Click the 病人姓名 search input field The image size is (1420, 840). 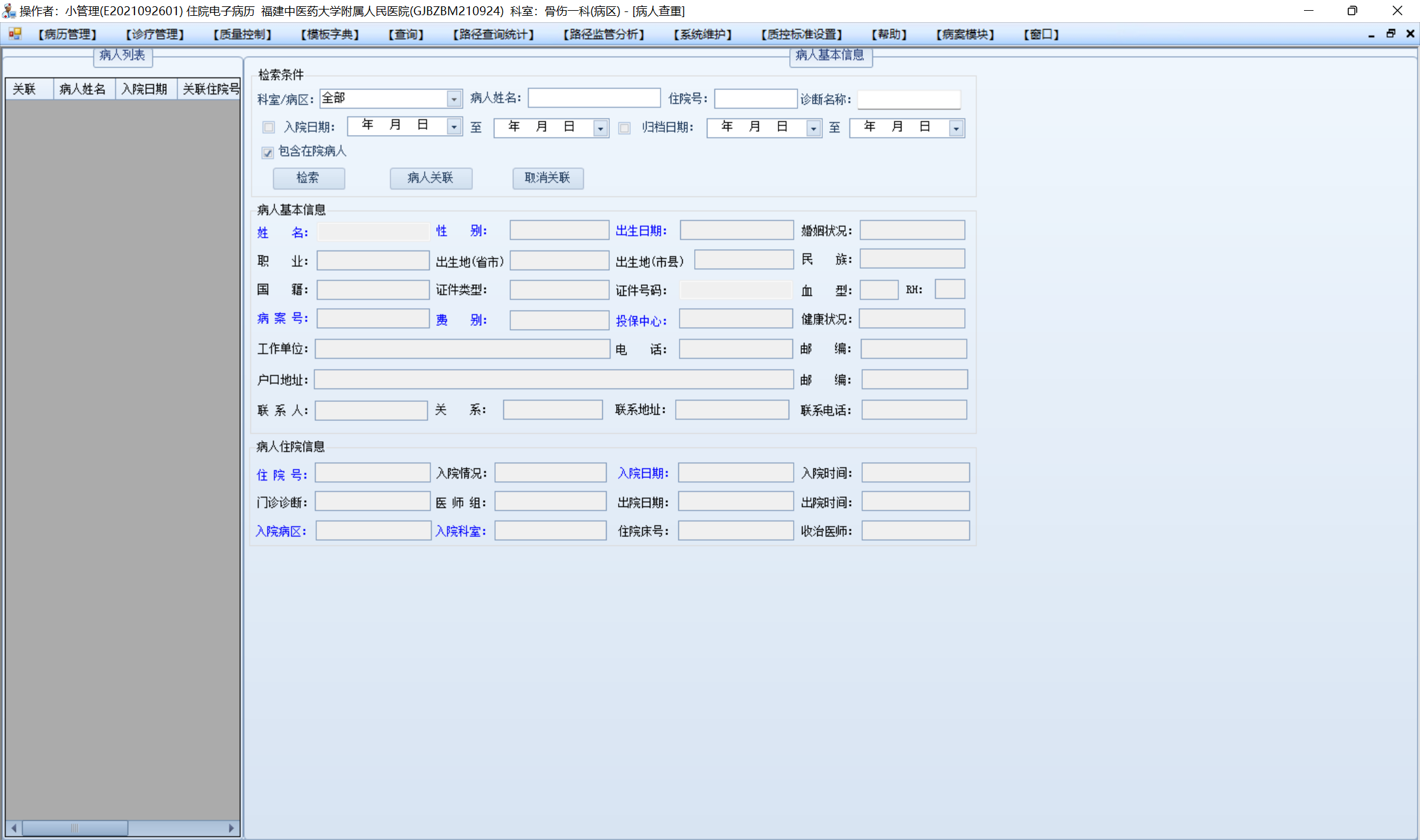pyautogui.click(x=593, y=98)
